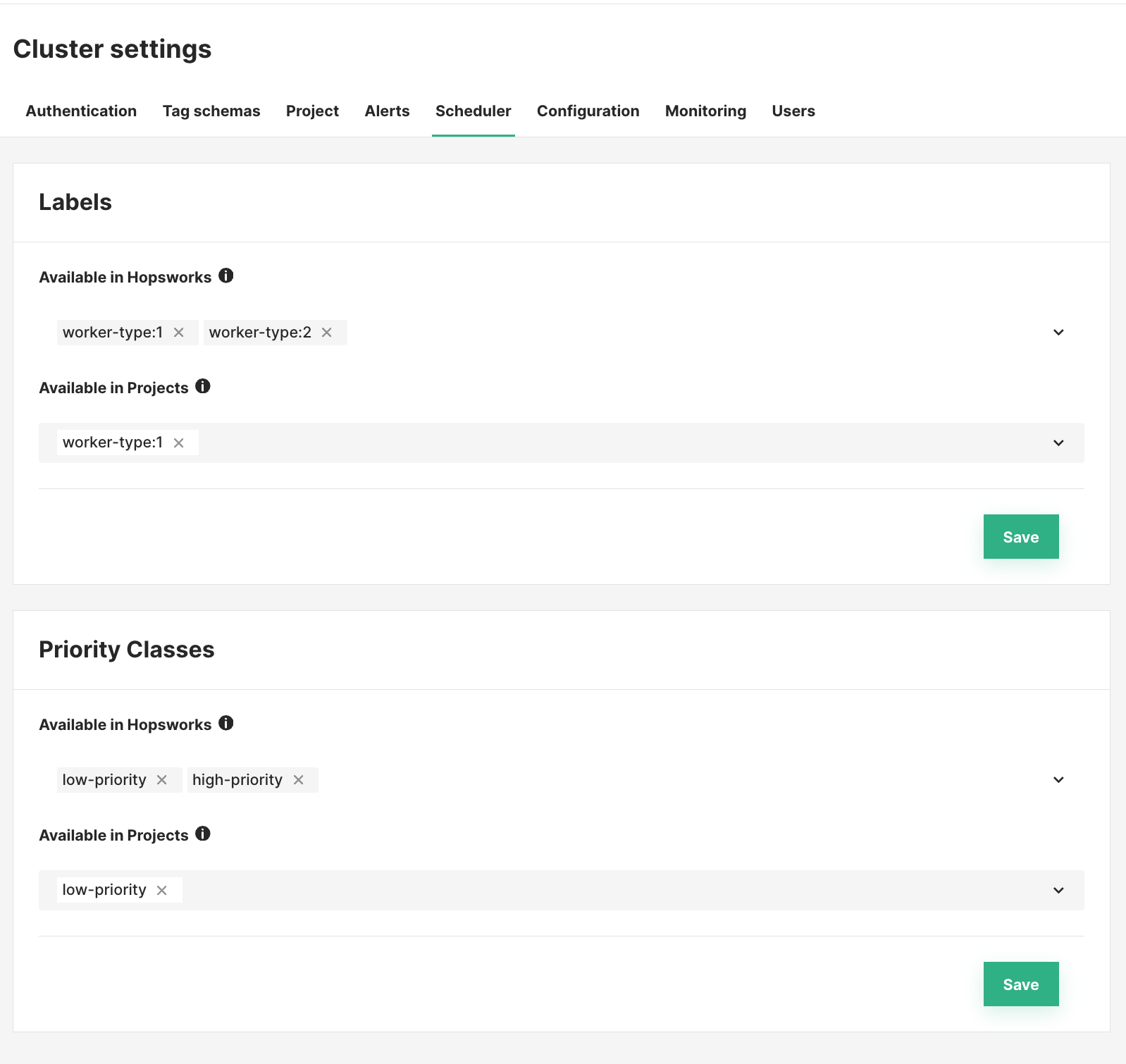1126x1064 pixels.
Task: Save the Priority Classes settings
Action: (1021, 984)
